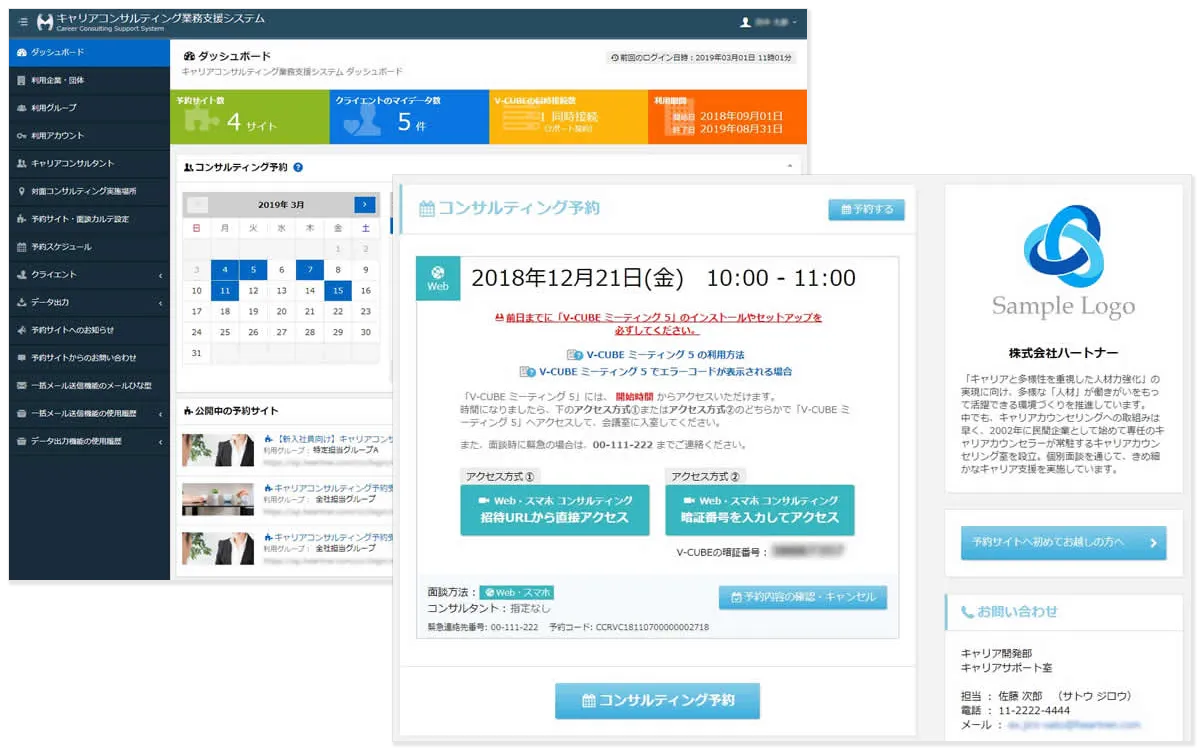Click the 予約する button
1200x750 pixels.
coord(866,210)
